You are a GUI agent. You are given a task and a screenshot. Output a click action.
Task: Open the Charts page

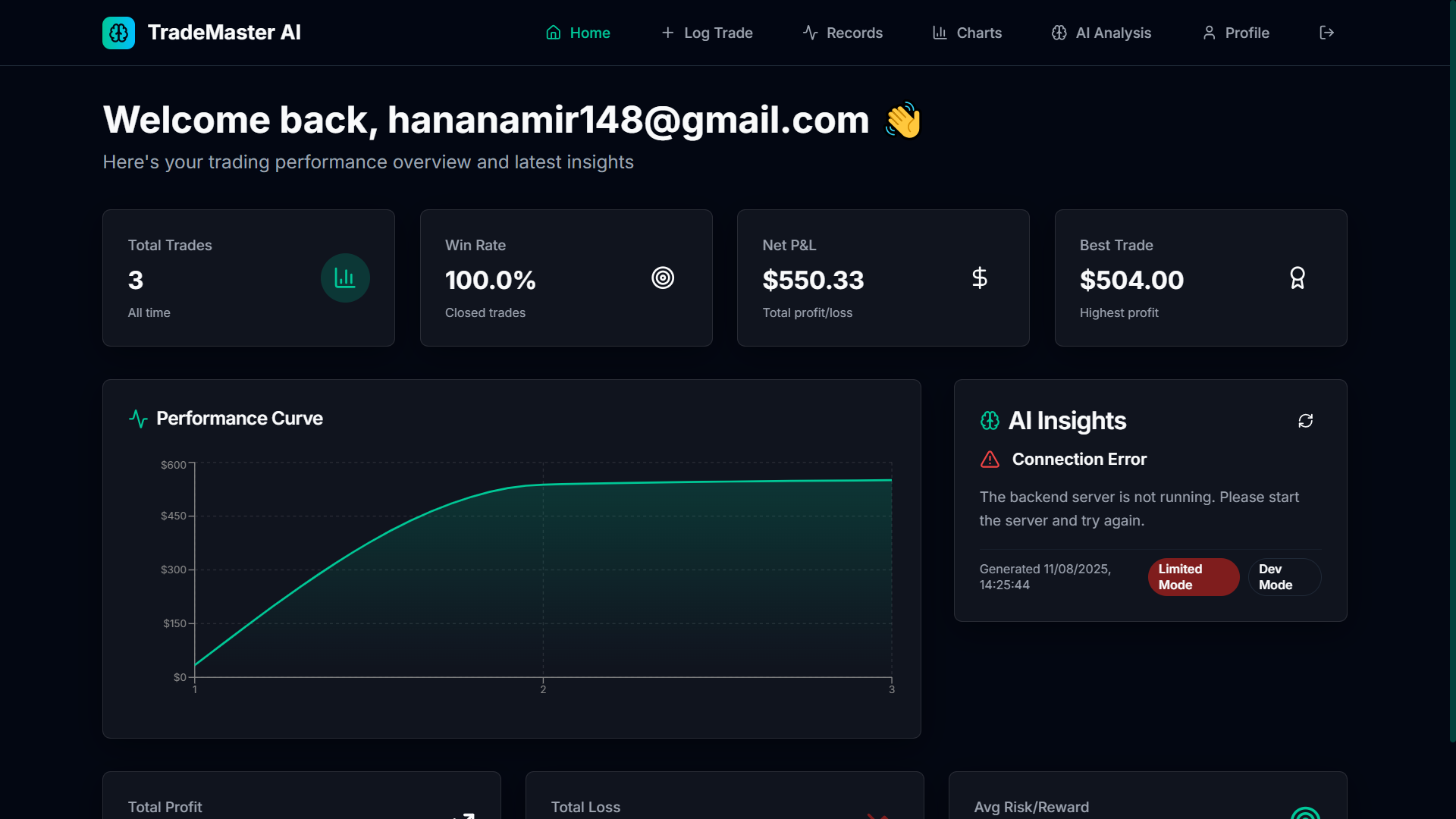pyautogui.click(x=967, y=33)
